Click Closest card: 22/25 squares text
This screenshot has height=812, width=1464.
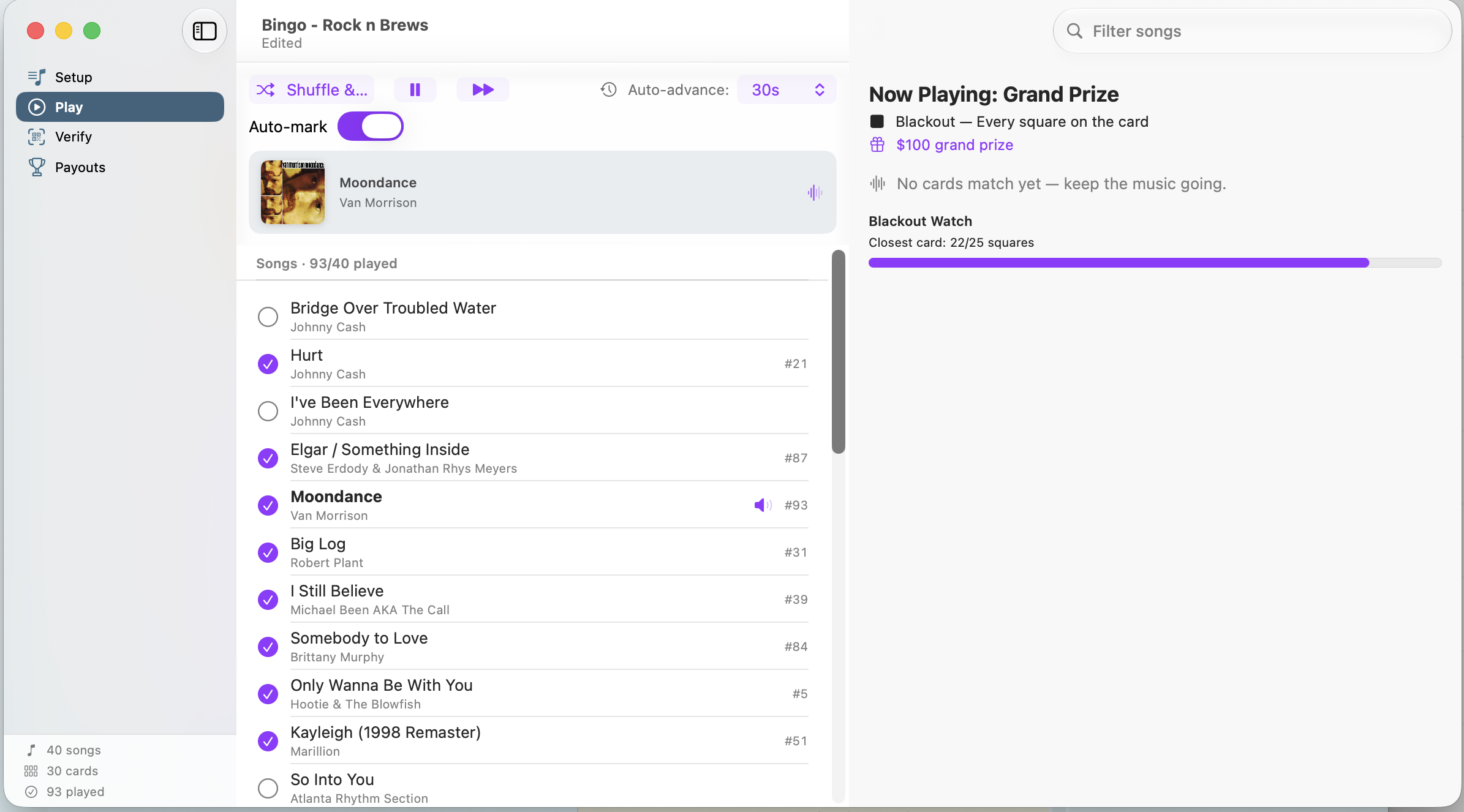coord(951,243)
